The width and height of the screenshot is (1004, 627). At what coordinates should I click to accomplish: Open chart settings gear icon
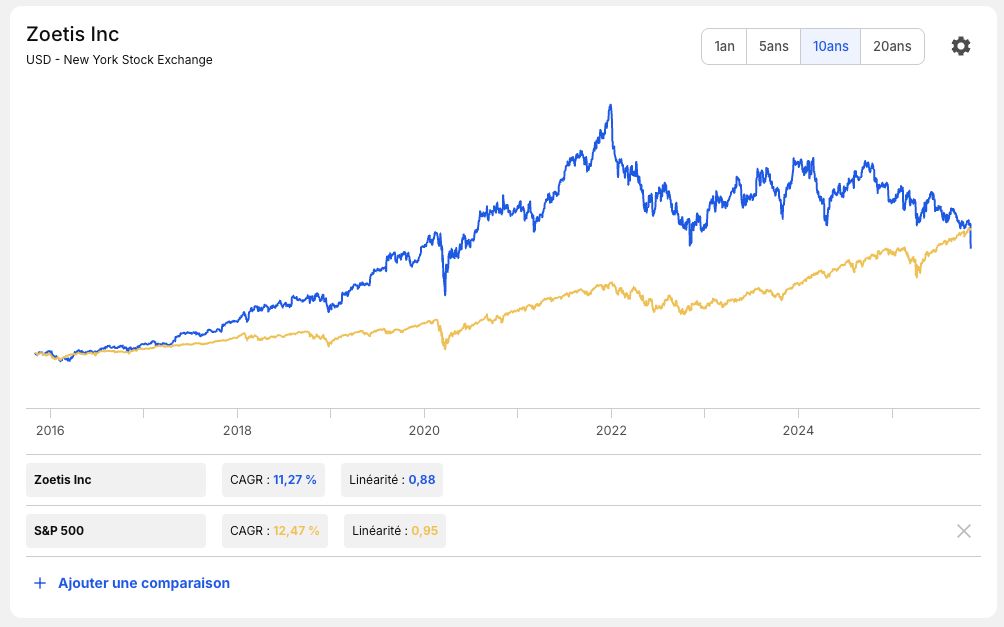pyautogui.click(x=960, y=46)
